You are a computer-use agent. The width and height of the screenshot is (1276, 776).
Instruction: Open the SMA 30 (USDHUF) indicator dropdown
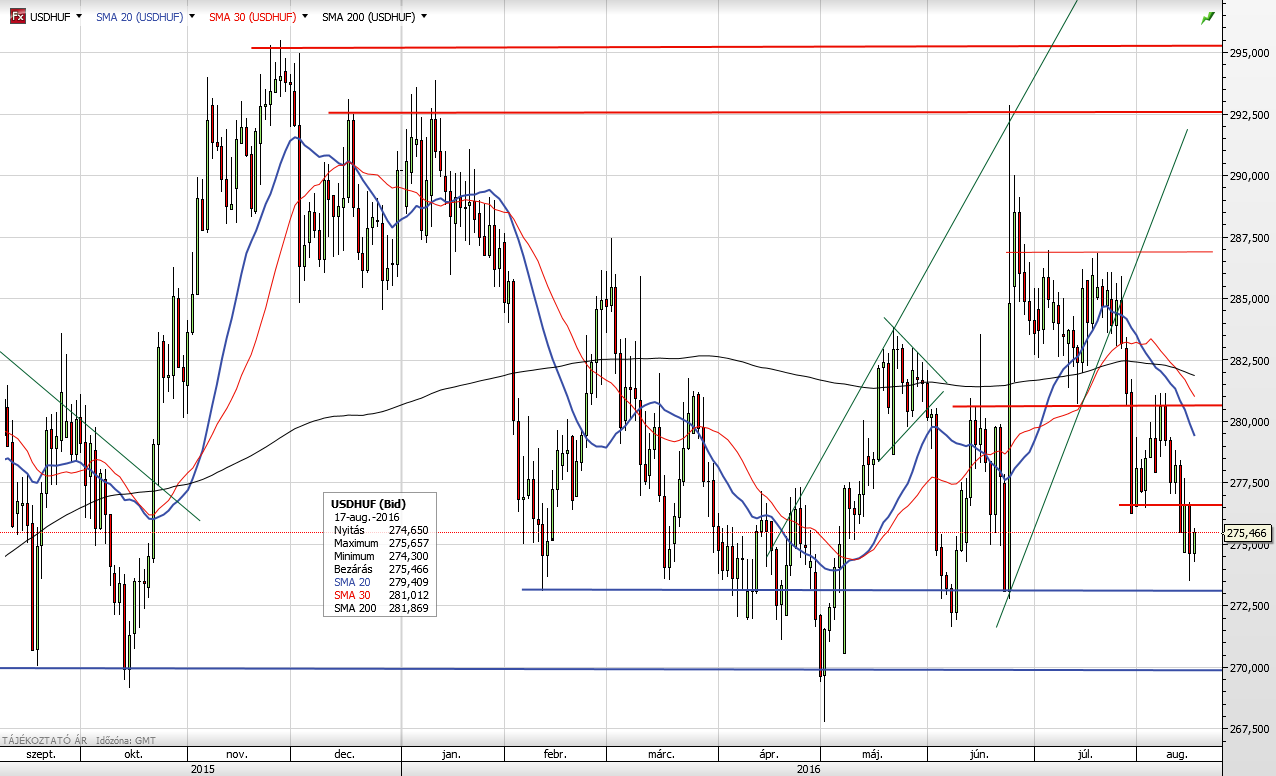(304, 16)
